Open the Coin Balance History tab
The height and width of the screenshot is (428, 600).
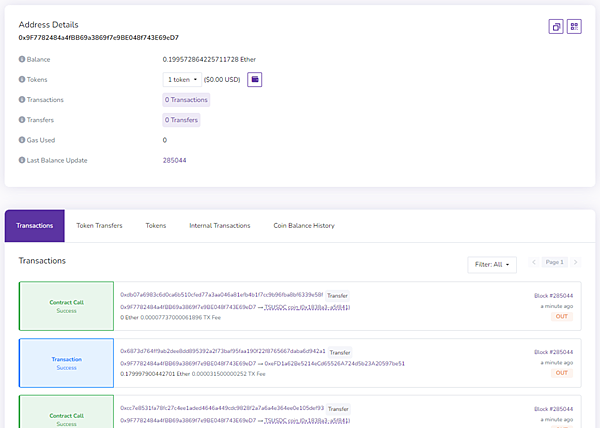[304, 226]
